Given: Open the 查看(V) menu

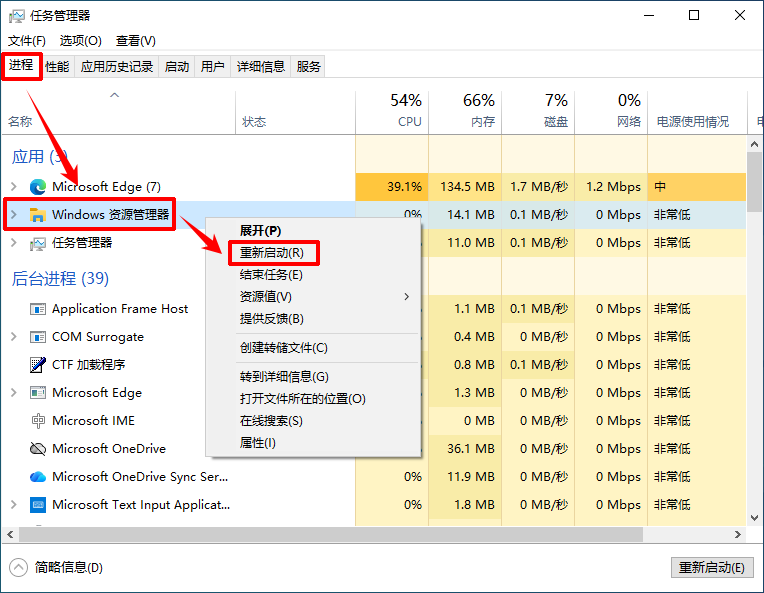Looking at the screenshot, I should click(x=135, y=40).
